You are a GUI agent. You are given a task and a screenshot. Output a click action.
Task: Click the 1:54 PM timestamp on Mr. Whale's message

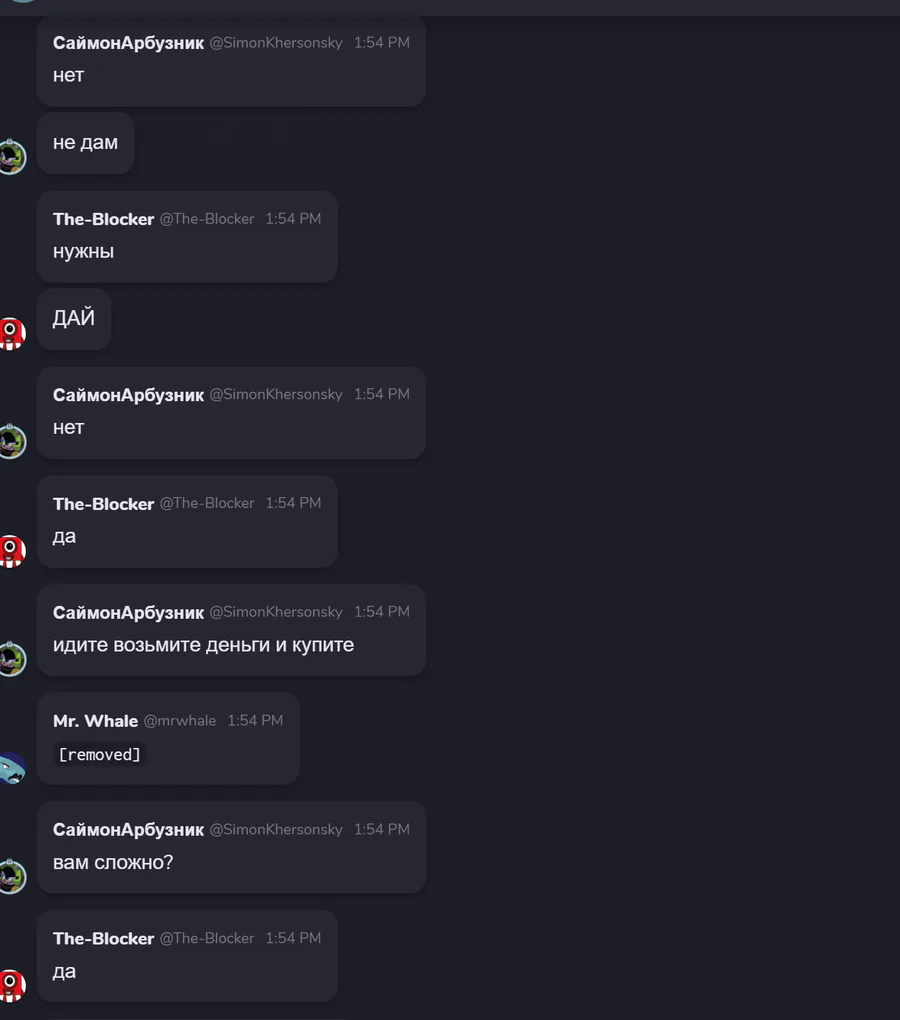click(255, 721)
